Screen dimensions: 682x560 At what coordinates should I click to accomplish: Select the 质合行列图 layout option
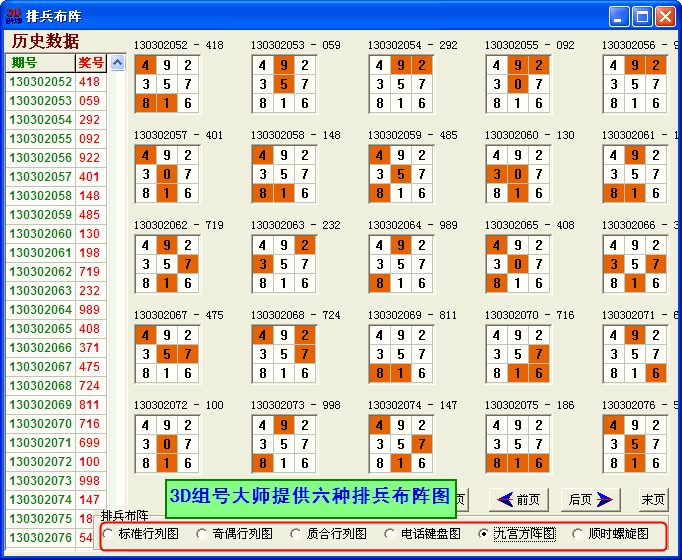click(x=296, y=534)
